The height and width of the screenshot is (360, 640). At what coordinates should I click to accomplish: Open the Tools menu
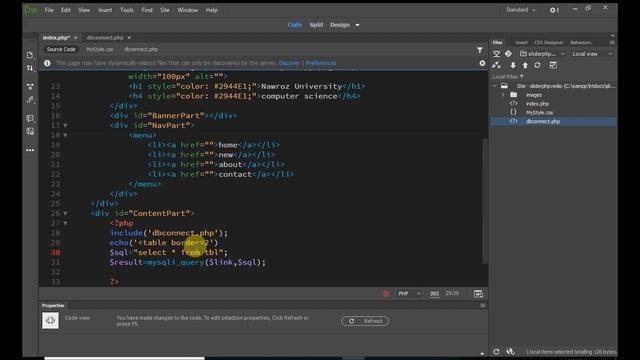point(127,10)
